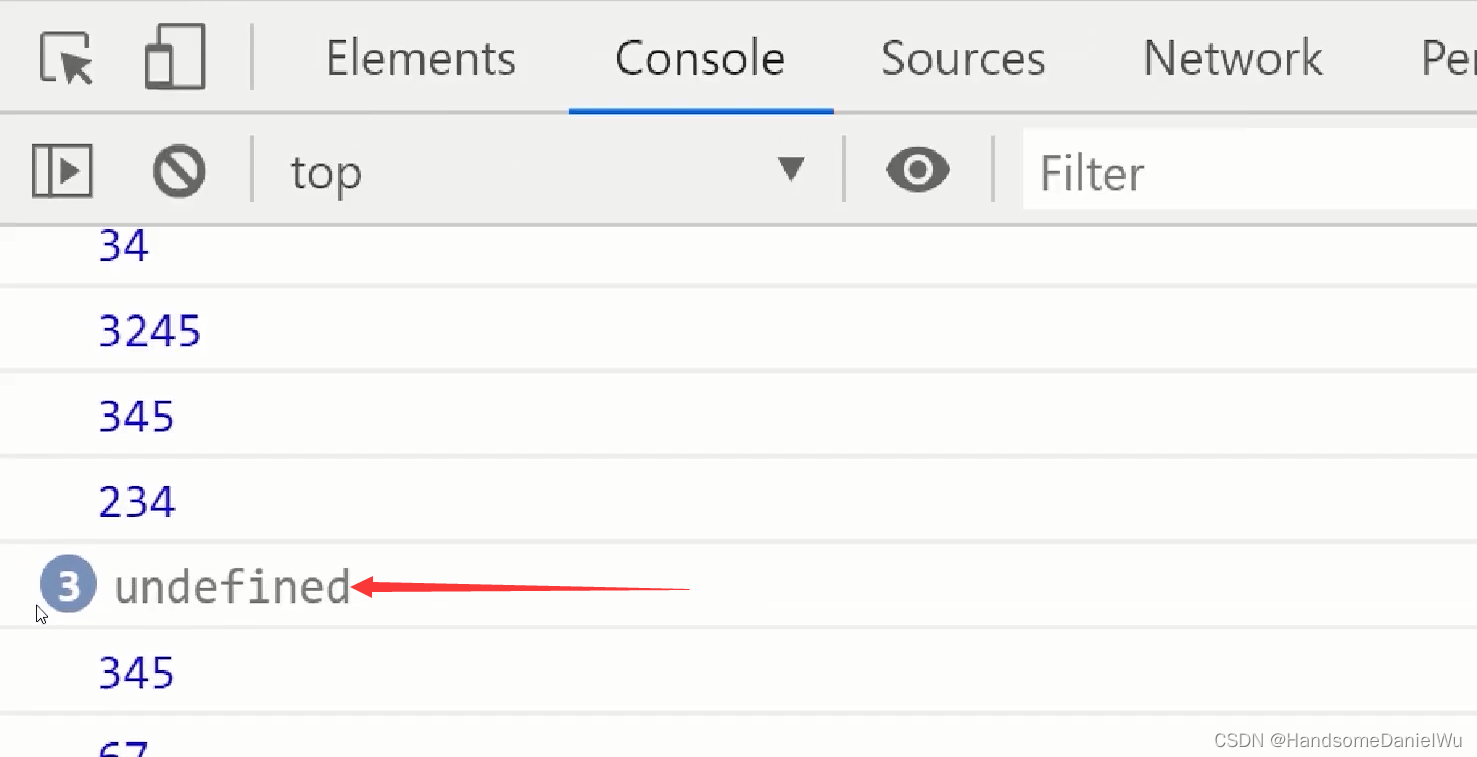This screenshot has height=757, width=1477.
Task: Open the partially visible Performance tab
Action: (1448, 58)
